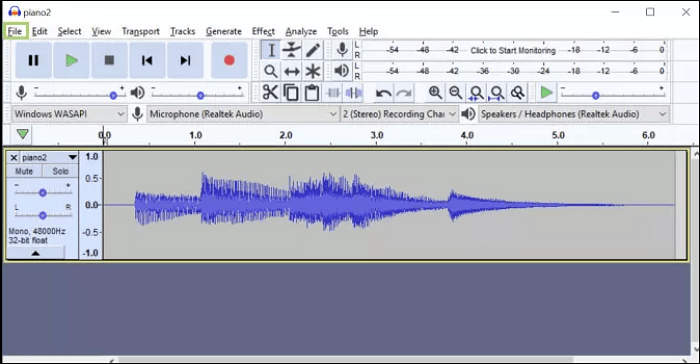Cut selection with the scissors icon
This screenshot has width=700, height=364.
270,92
